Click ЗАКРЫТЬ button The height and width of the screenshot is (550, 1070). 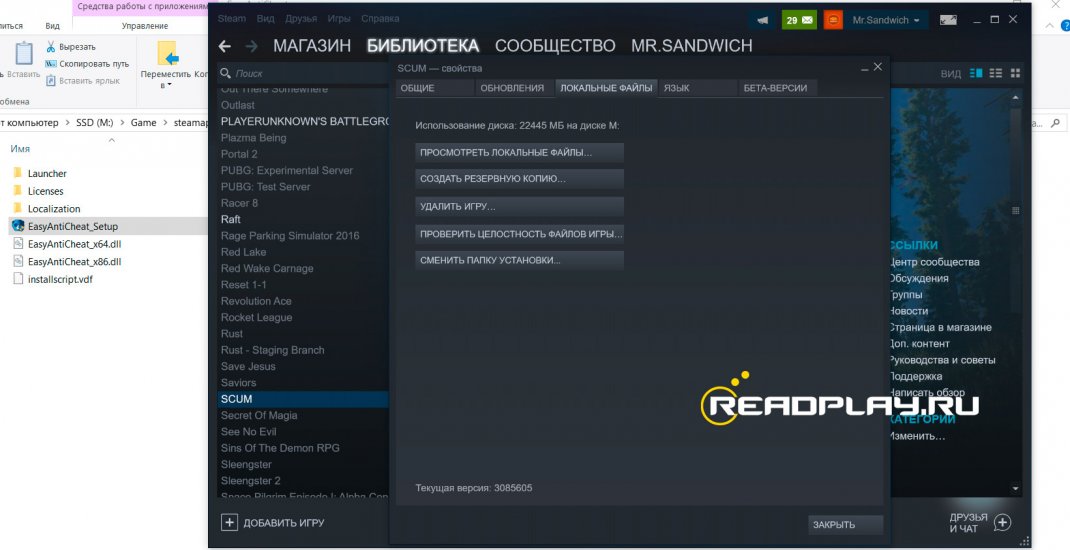(845, 524)
